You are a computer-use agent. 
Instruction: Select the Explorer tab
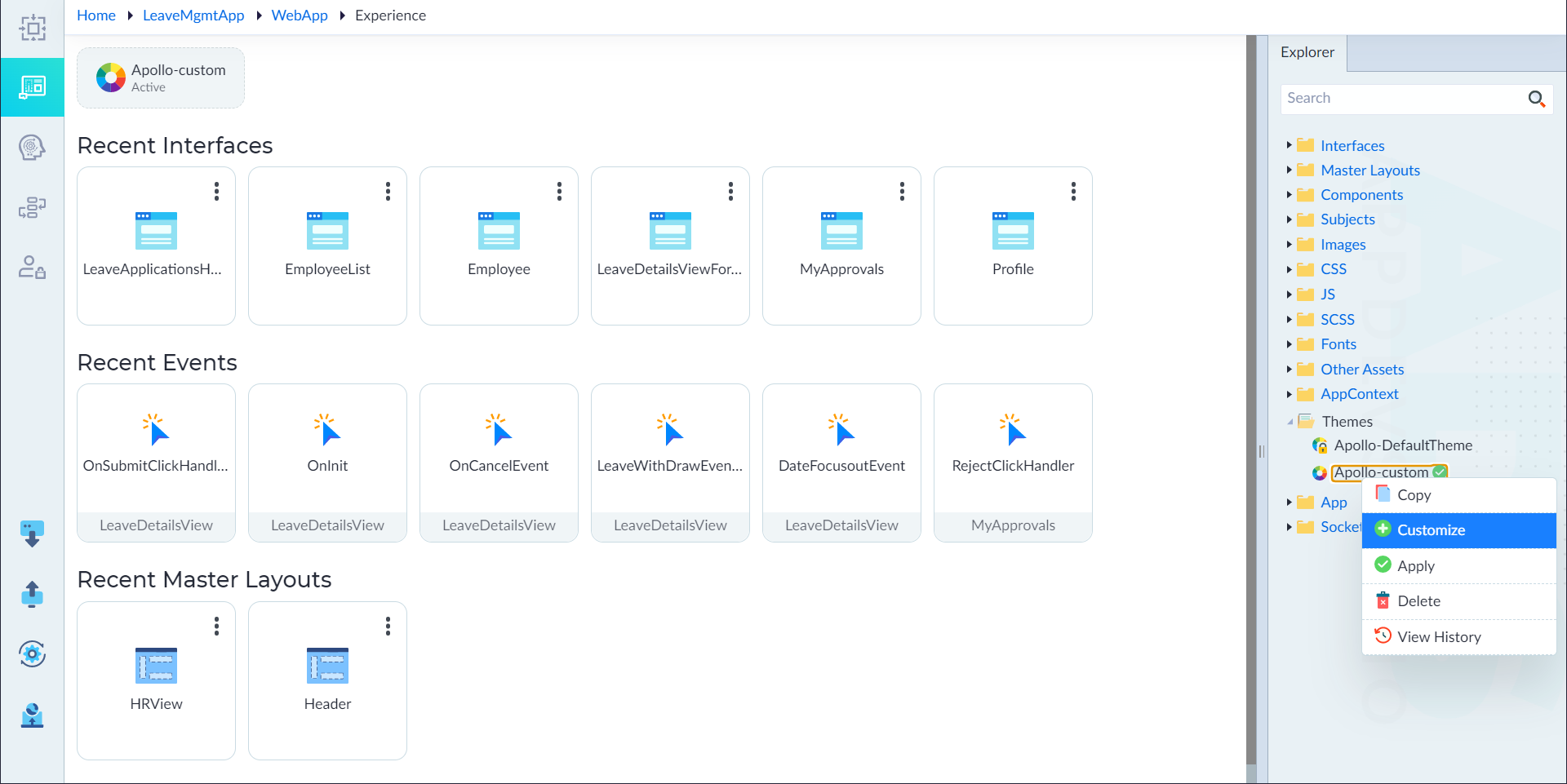(1307, 52)
